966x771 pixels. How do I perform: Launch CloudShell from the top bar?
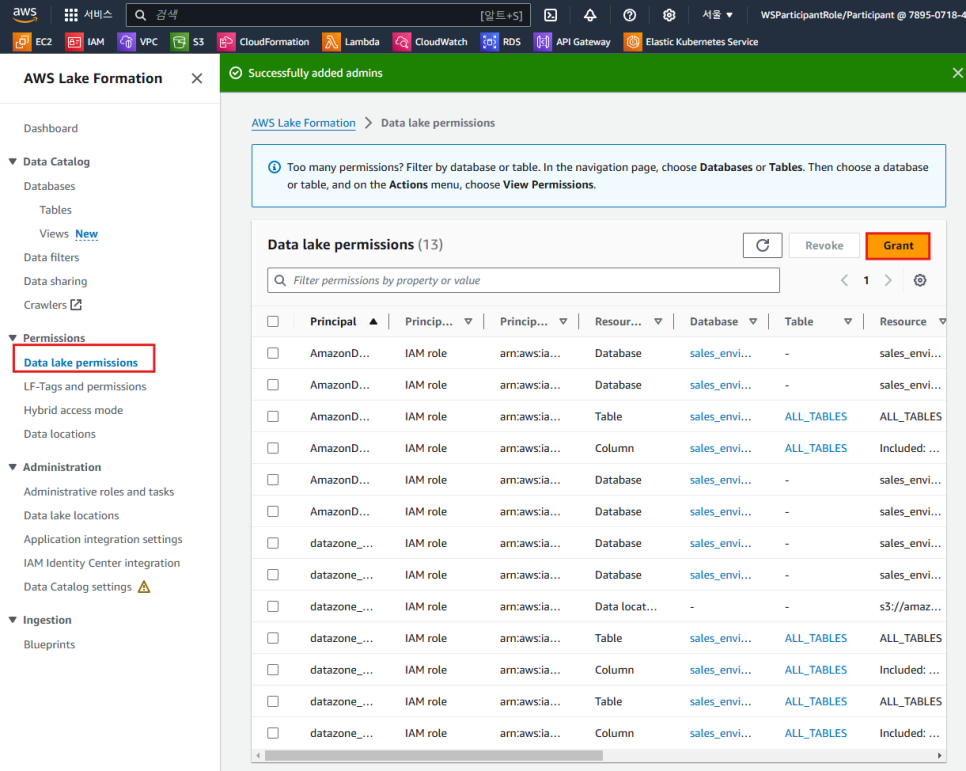551,15
